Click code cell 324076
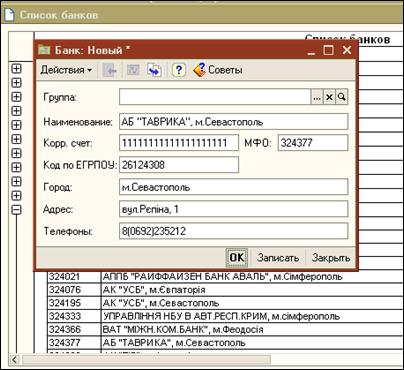The height and width of the screenshot is (370, 404). (x=74, y=290)
